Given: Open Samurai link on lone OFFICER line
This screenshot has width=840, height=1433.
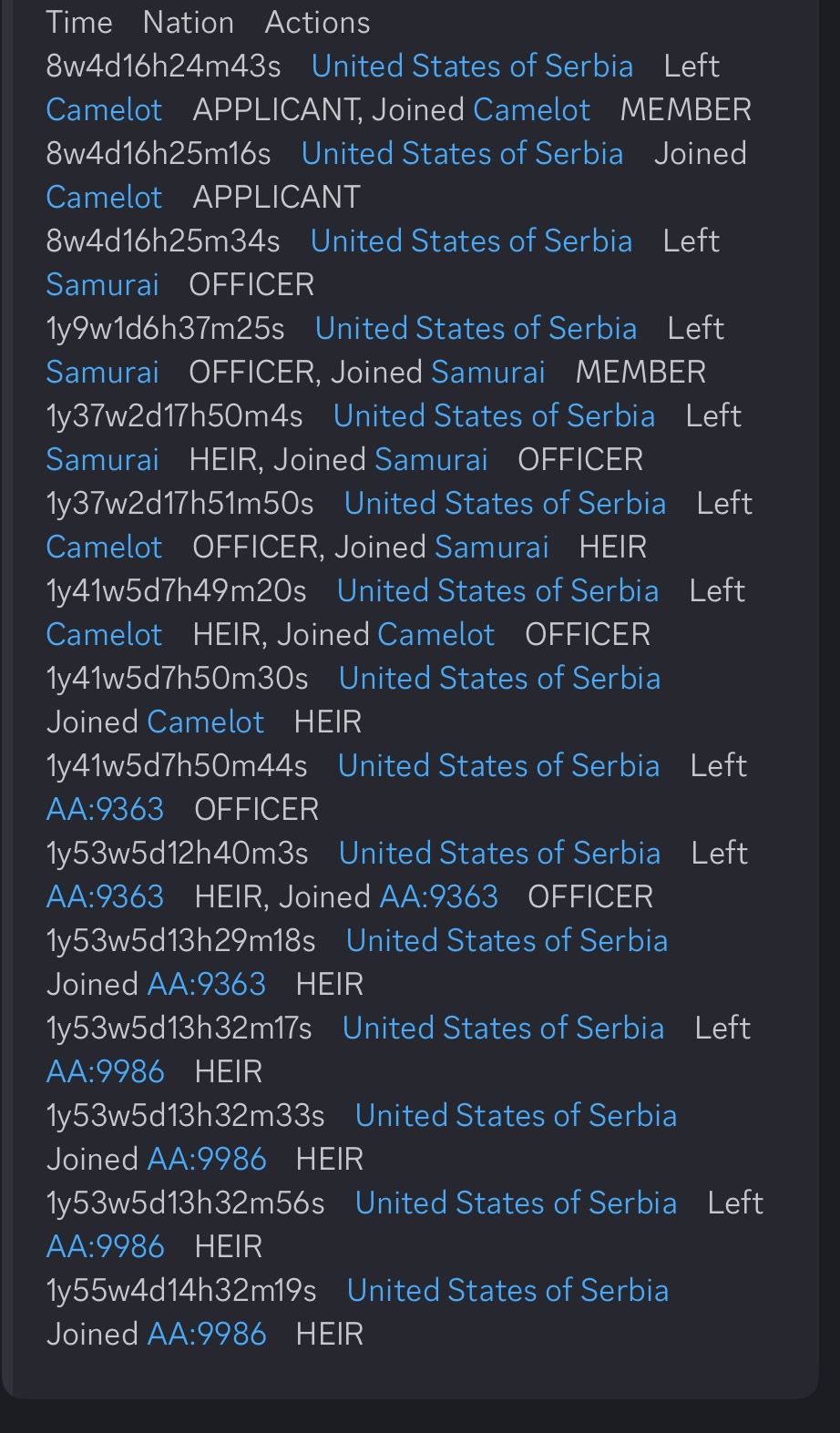Looking at the screenshot, I should click(102, 285).
